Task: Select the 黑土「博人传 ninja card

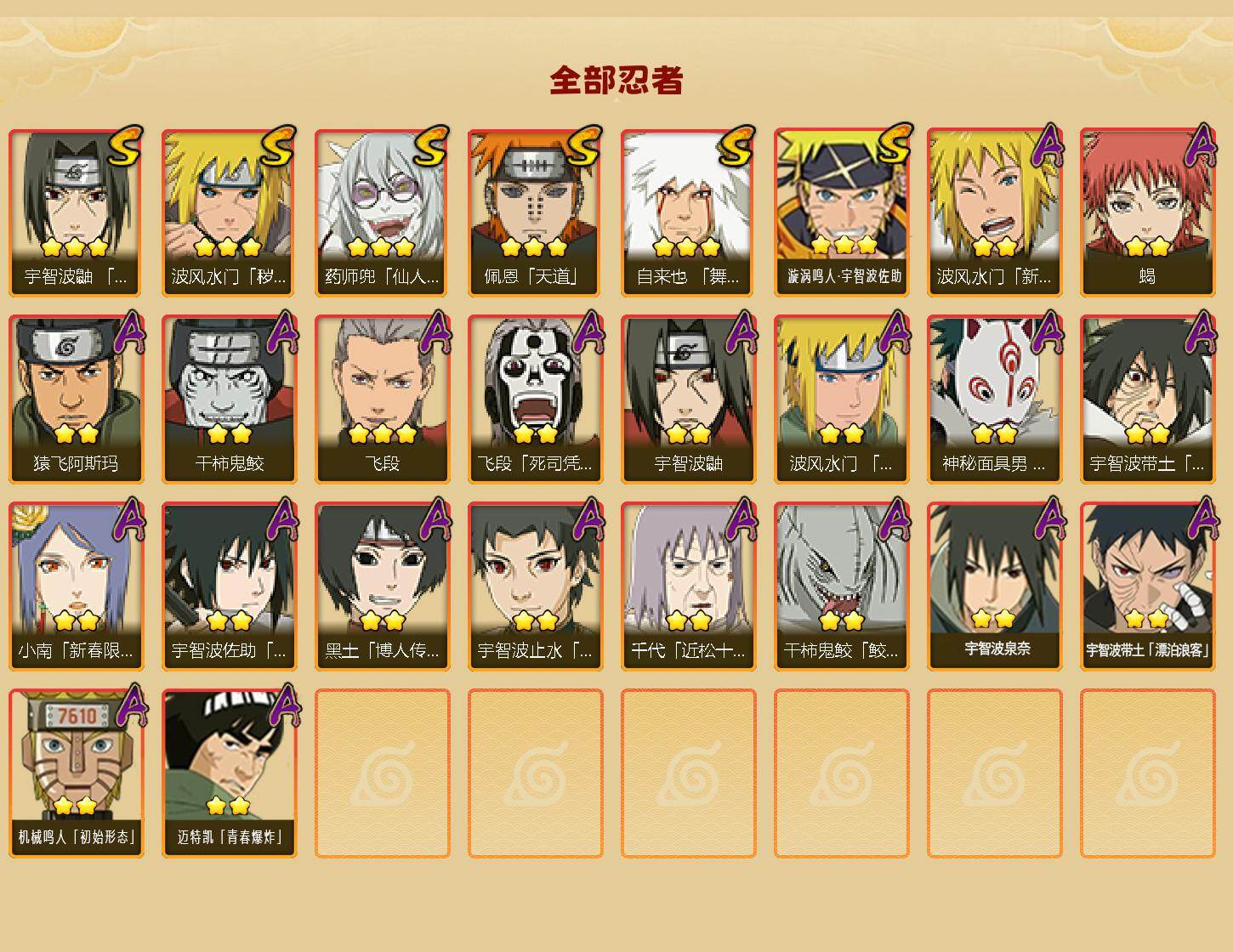Action: point(382,586)
